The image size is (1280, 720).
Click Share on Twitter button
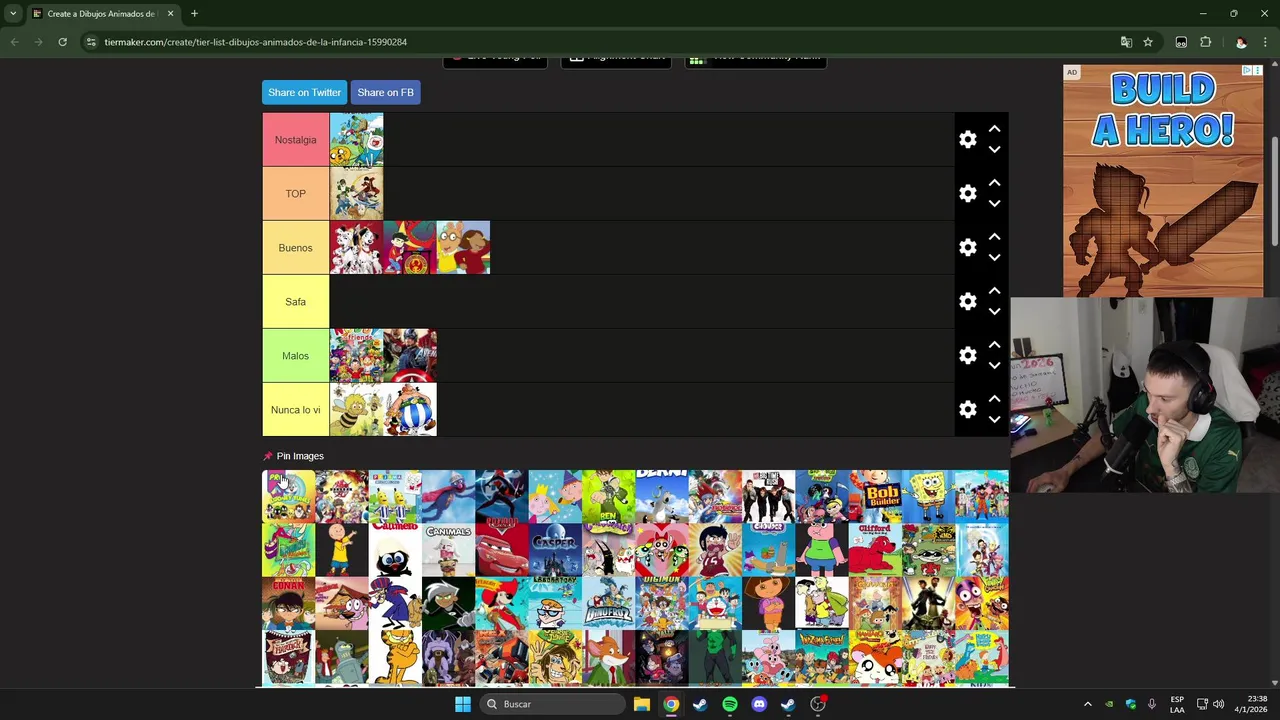pos(304,92)
